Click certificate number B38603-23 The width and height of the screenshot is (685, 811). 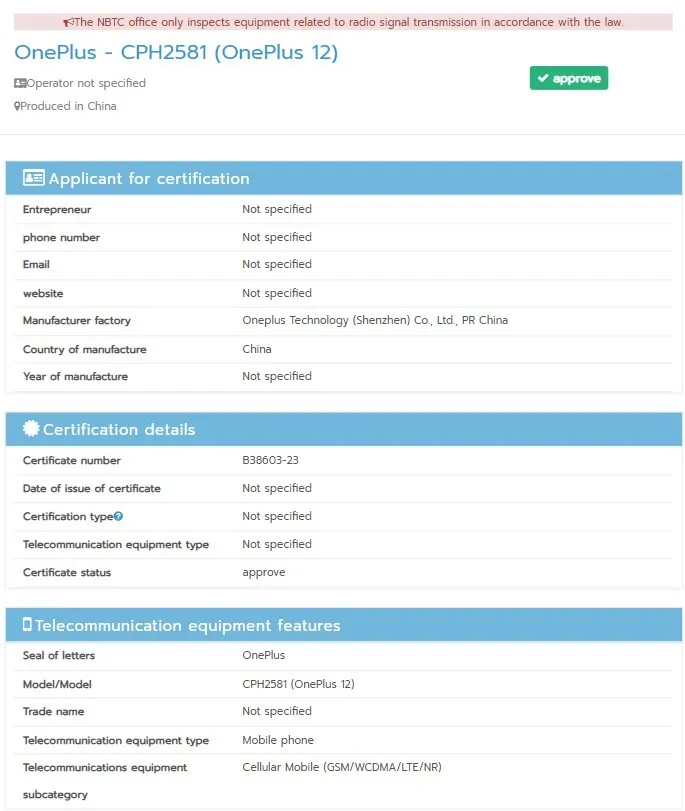coord(271,461)
